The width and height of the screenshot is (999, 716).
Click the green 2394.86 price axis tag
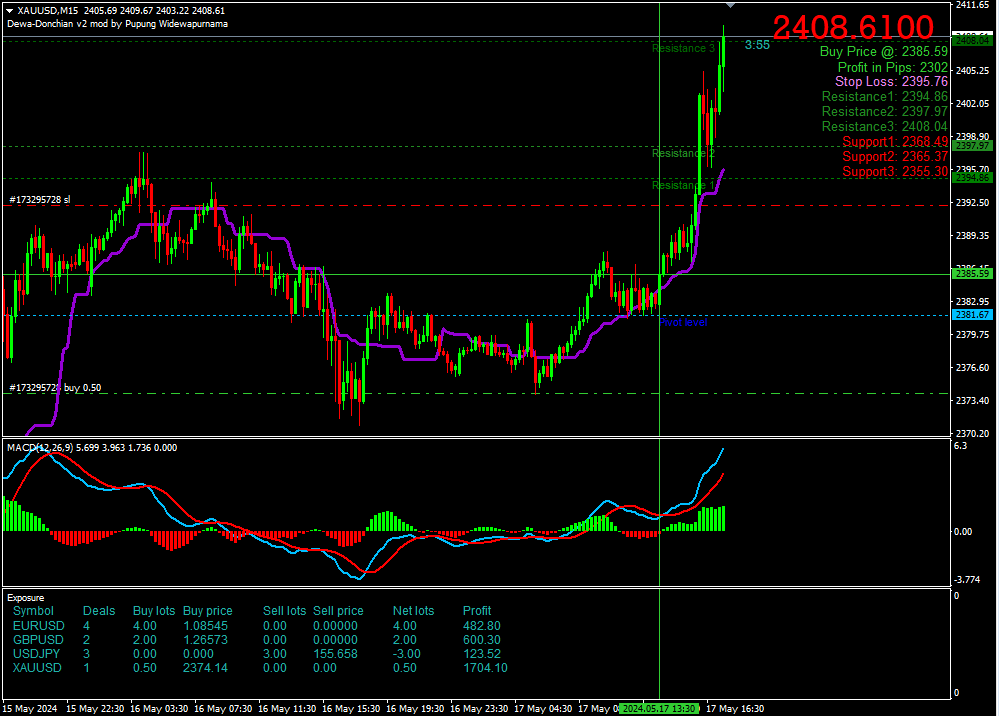pos(972,178)
